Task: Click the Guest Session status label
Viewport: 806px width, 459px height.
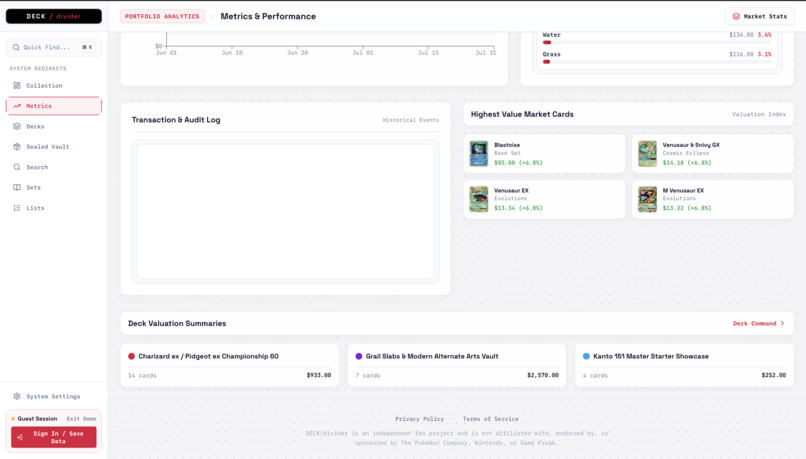Action: [x=38, y=418]
